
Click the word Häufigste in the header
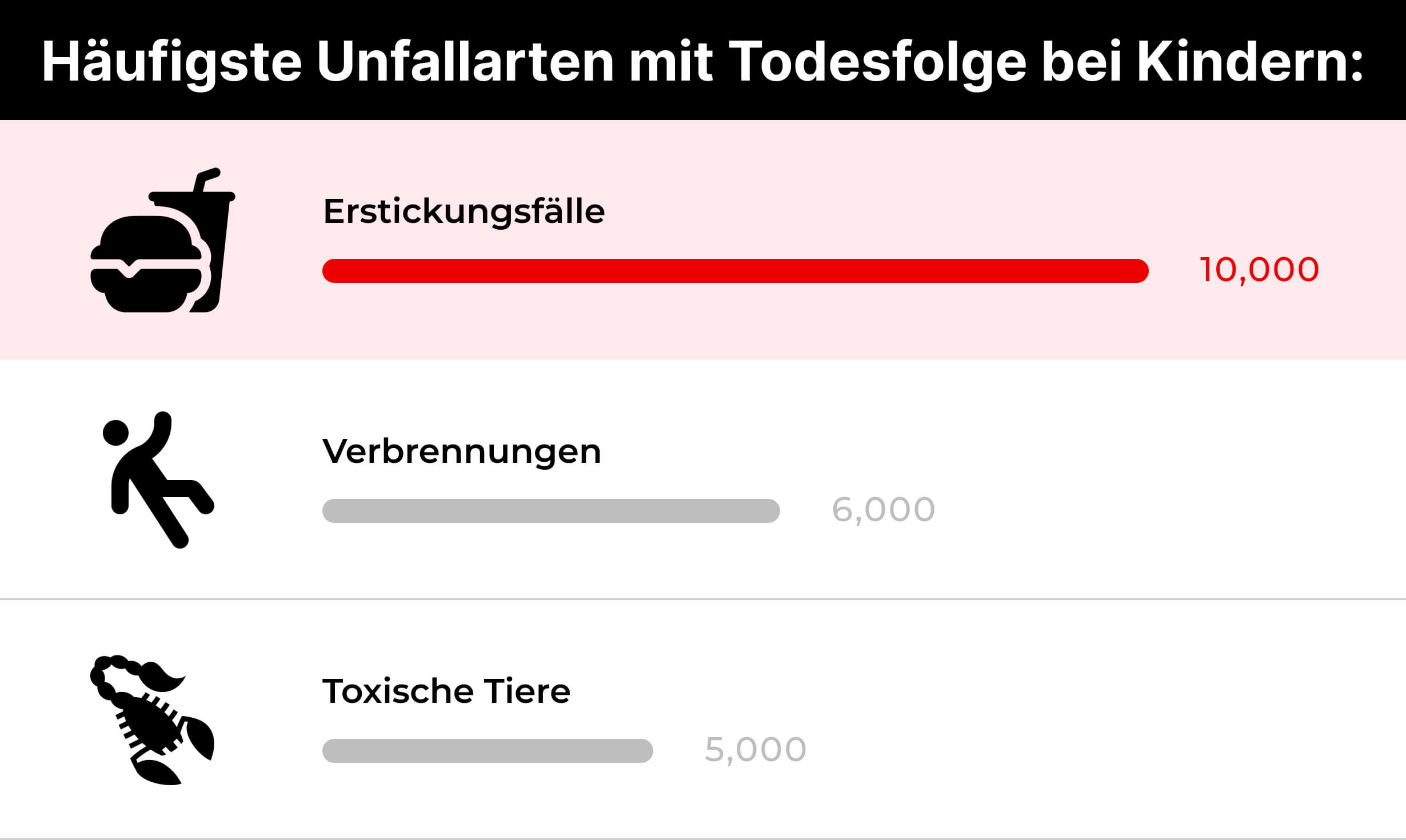coord(171,63)
